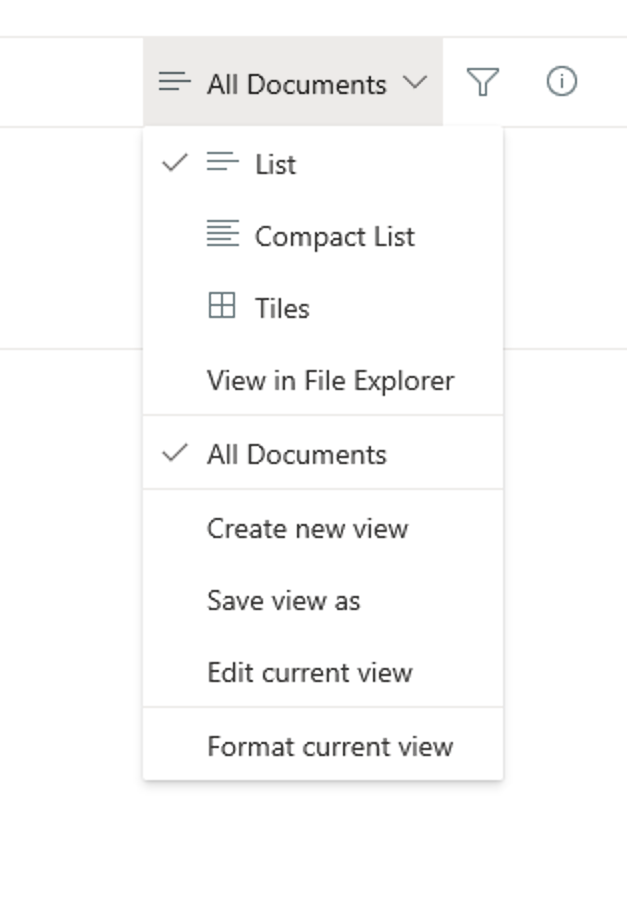Collapse the All Documents view dropdown chevron
The width and height of the screenshot is (627, 915).
click(x=415, y=82)
